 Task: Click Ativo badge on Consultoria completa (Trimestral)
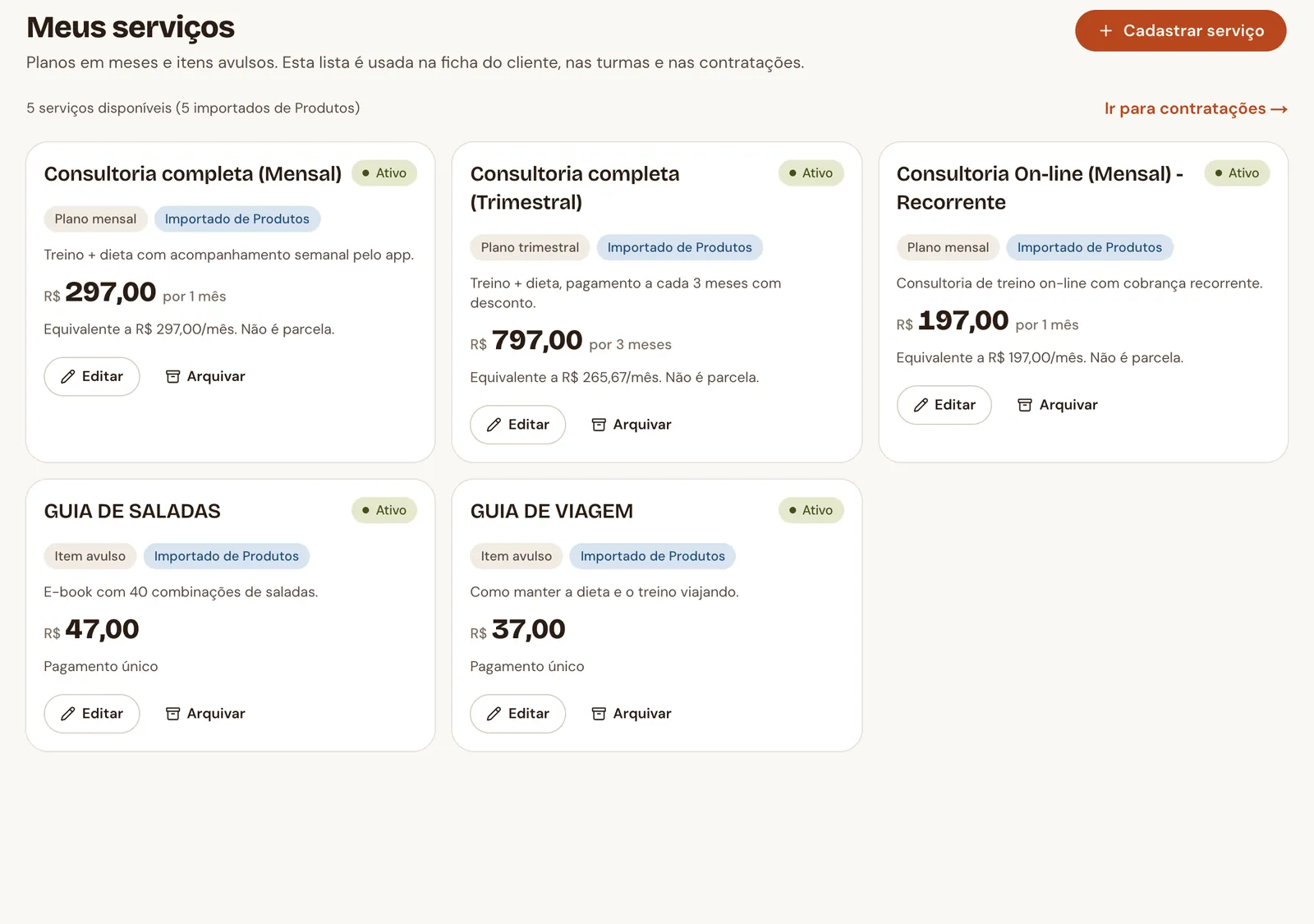coord(811,173)
